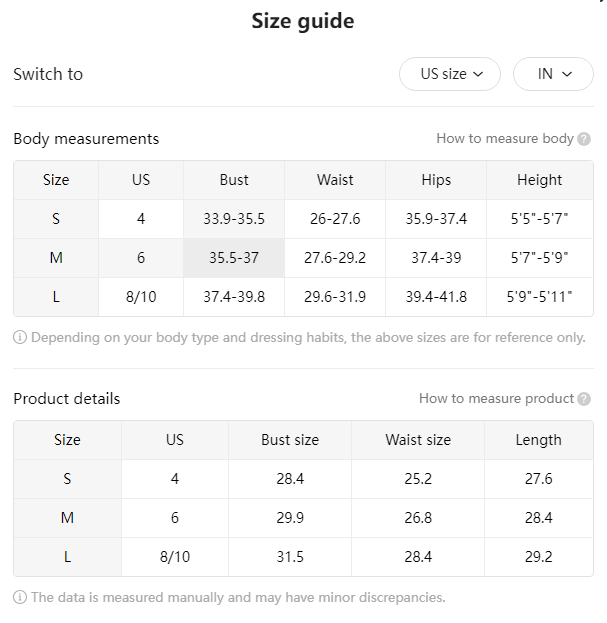Open the How to measure body link
Image resolution: width=607 pixels, height=623 pixels.
(505, 139)
